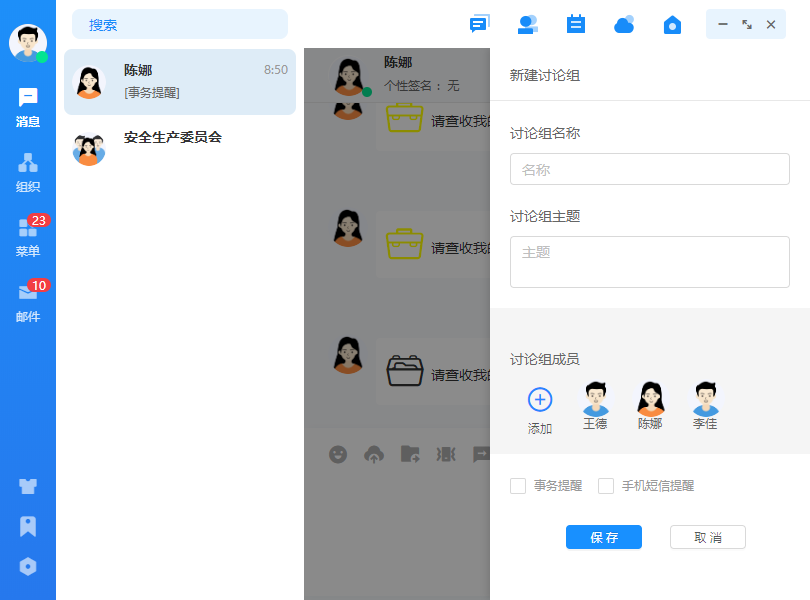The width and height of the screenshot is (810, 600).
Task: Open the skin theme shirt icon in sidebar
Action: coord(28,487)
